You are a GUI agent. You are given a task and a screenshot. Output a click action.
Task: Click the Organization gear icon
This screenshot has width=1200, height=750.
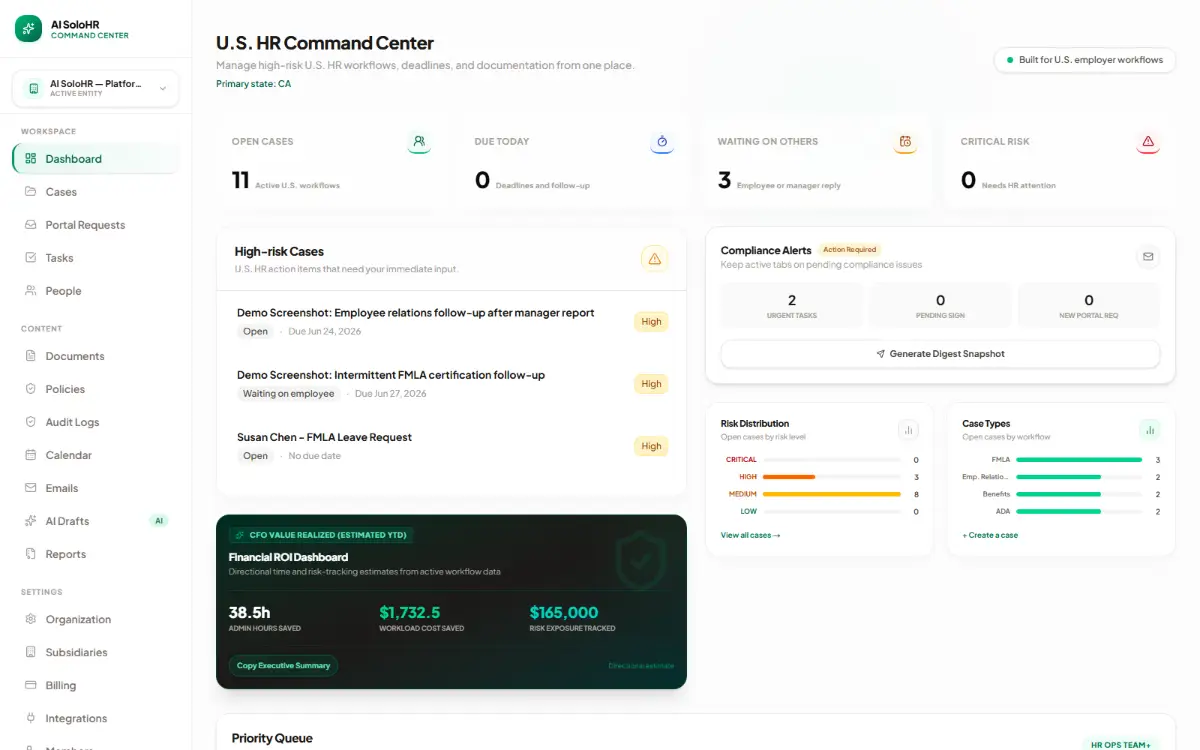[31, 619]
